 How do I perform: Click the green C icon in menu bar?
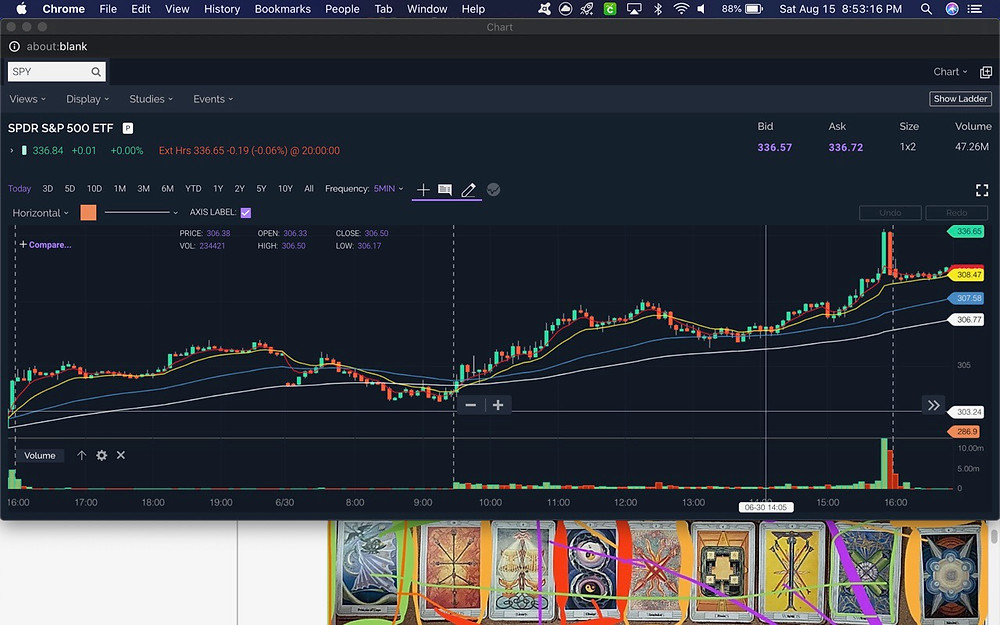(610, 9)
